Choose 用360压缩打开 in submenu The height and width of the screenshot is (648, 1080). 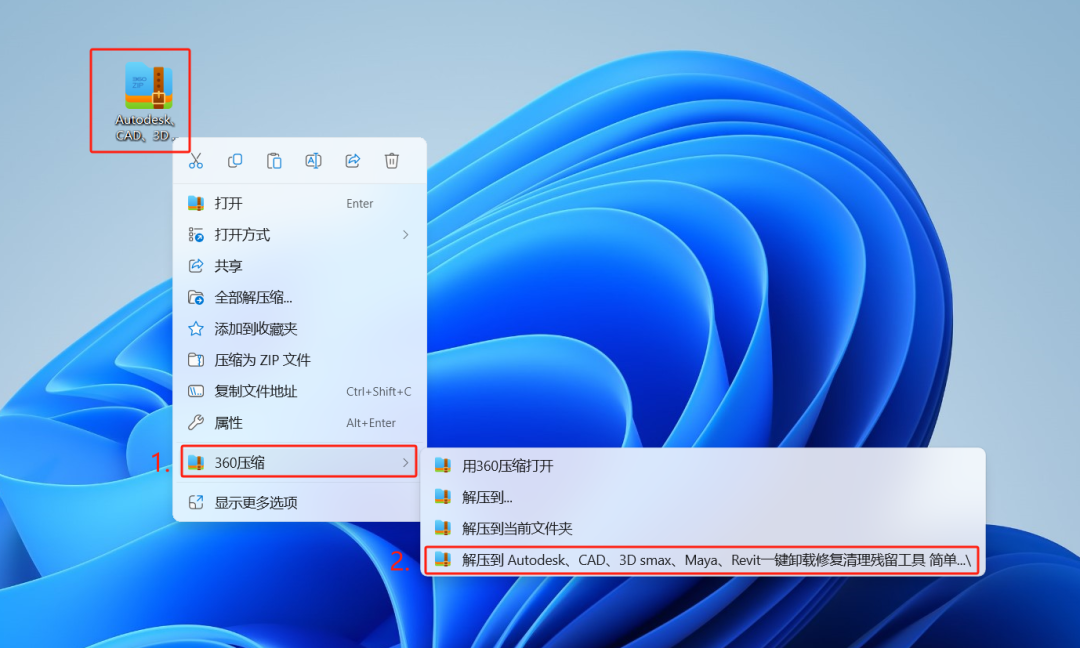(703, 466)
